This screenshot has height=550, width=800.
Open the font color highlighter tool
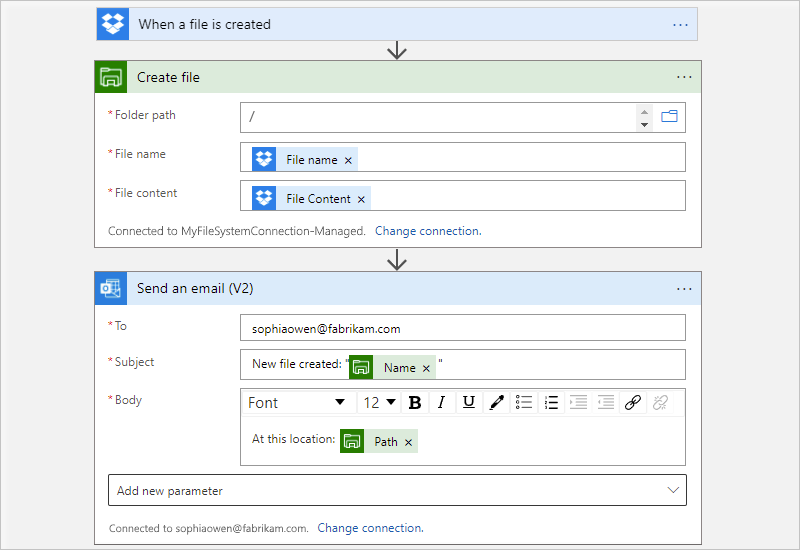point(496,403)
